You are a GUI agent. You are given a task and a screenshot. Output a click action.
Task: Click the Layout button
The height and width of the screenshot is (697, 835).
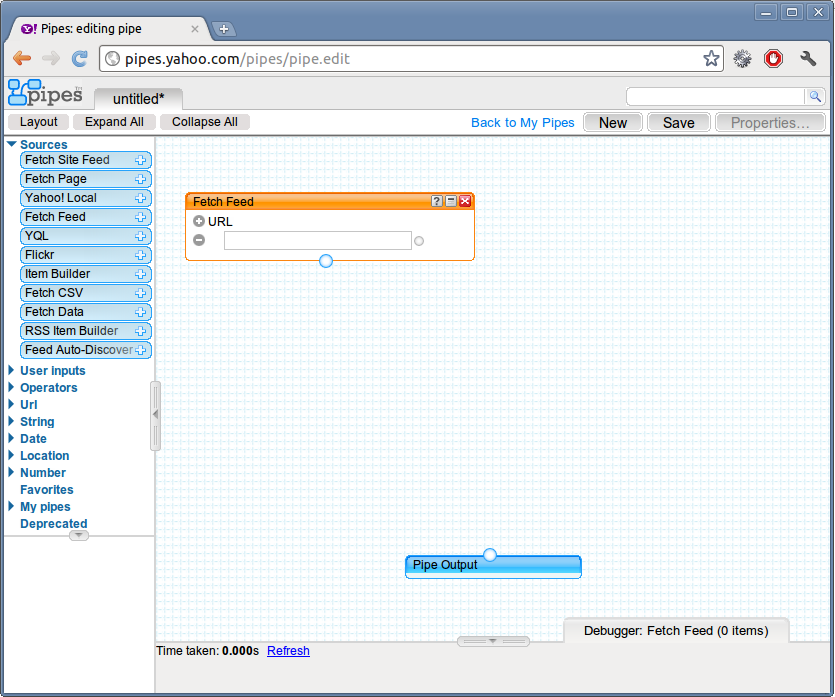point(39,122)
